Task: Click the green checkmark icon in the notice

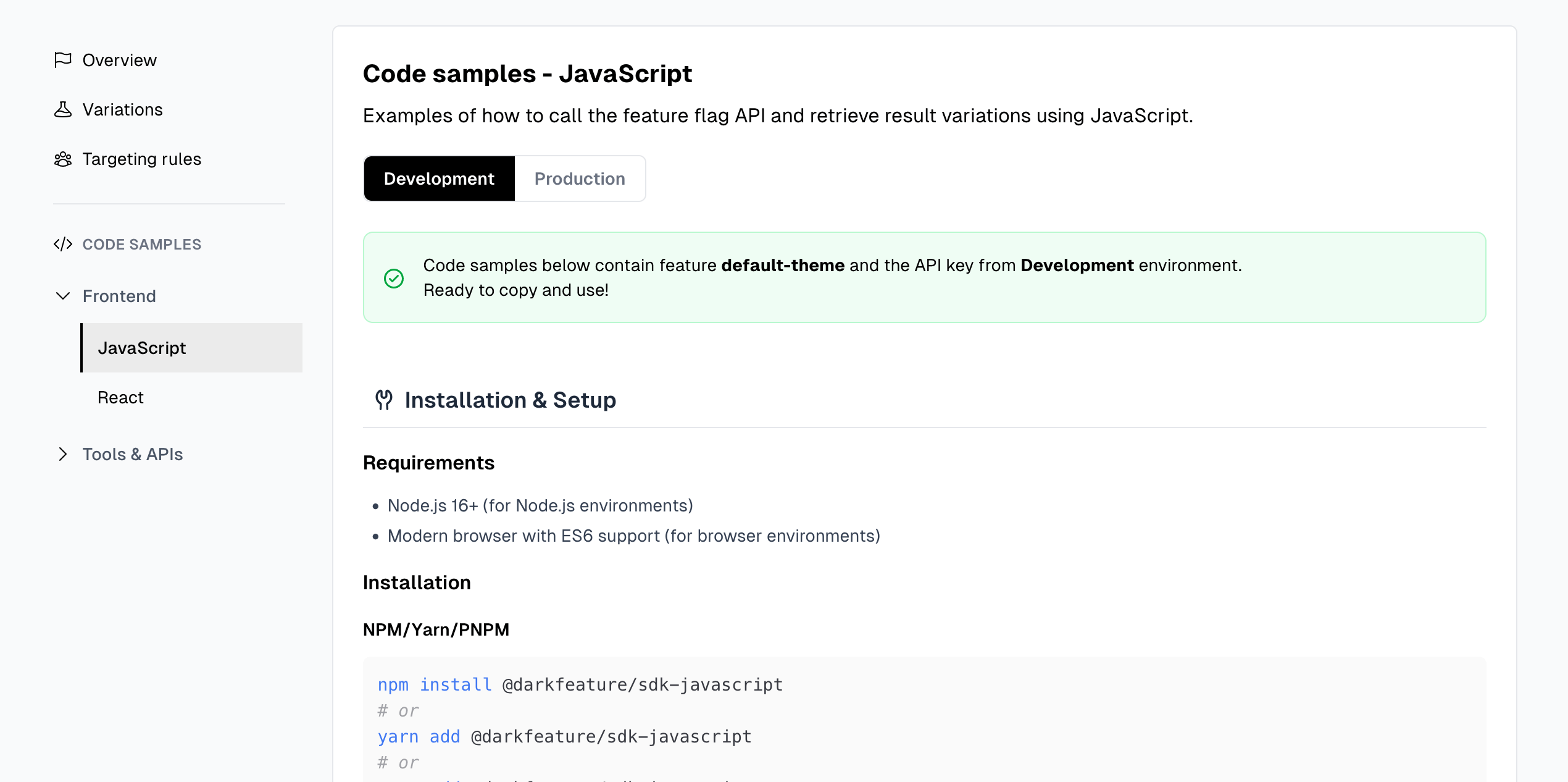Action: tap(394, 279)
